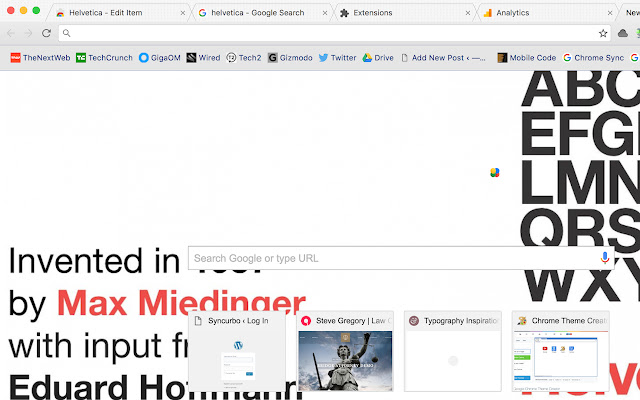Close the helvetica - Google Search tab
Viewport: 640px width, 400px height.
[325, 13]
